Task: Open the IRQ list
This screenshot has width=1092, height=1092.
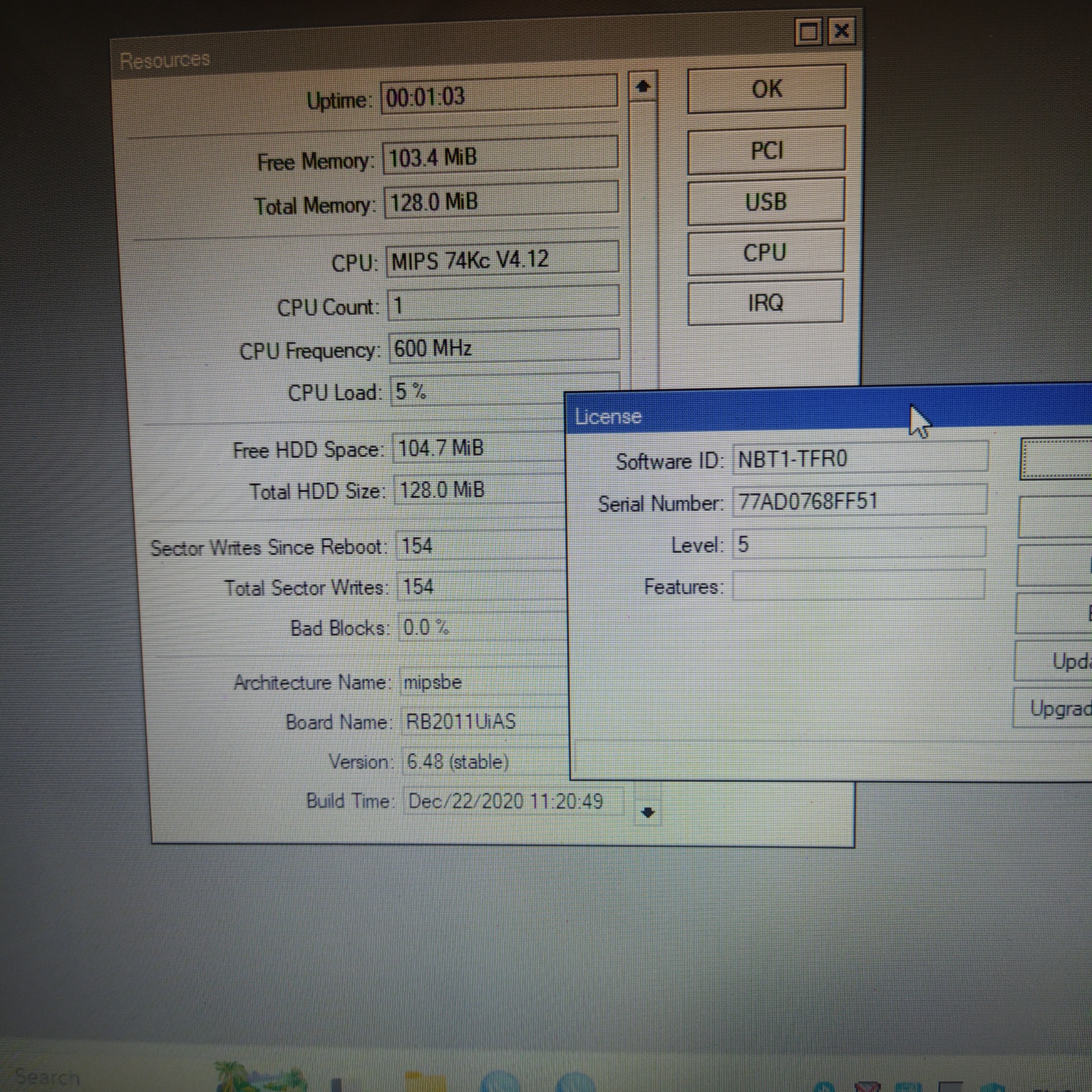Action: [x=765, y=303]
